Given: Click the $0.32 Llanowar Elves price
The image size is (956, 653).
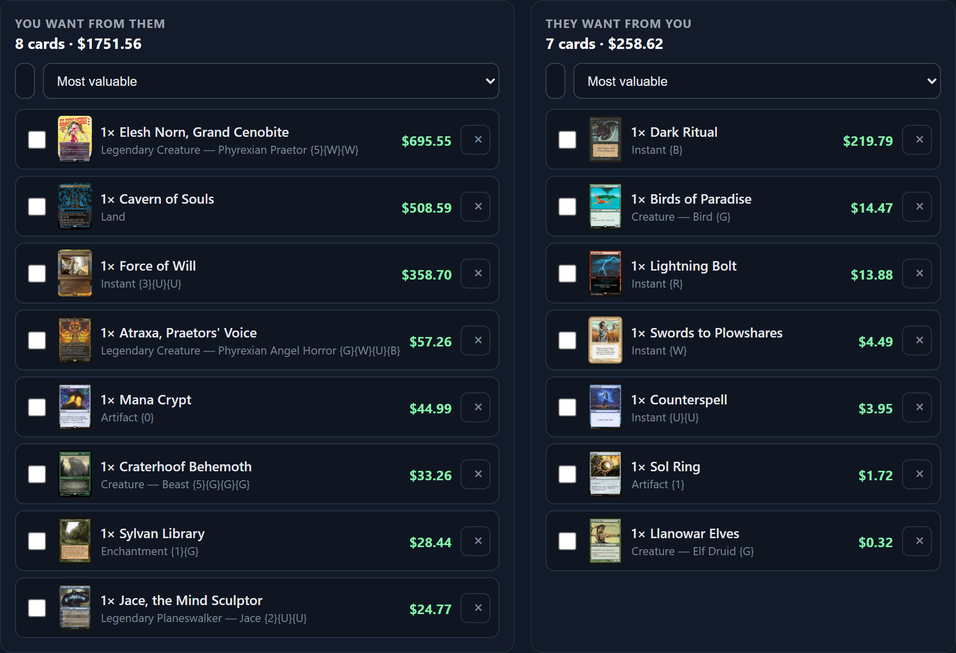Looking at the screenshot, I should pyautogui.click(x=876, y=542).
